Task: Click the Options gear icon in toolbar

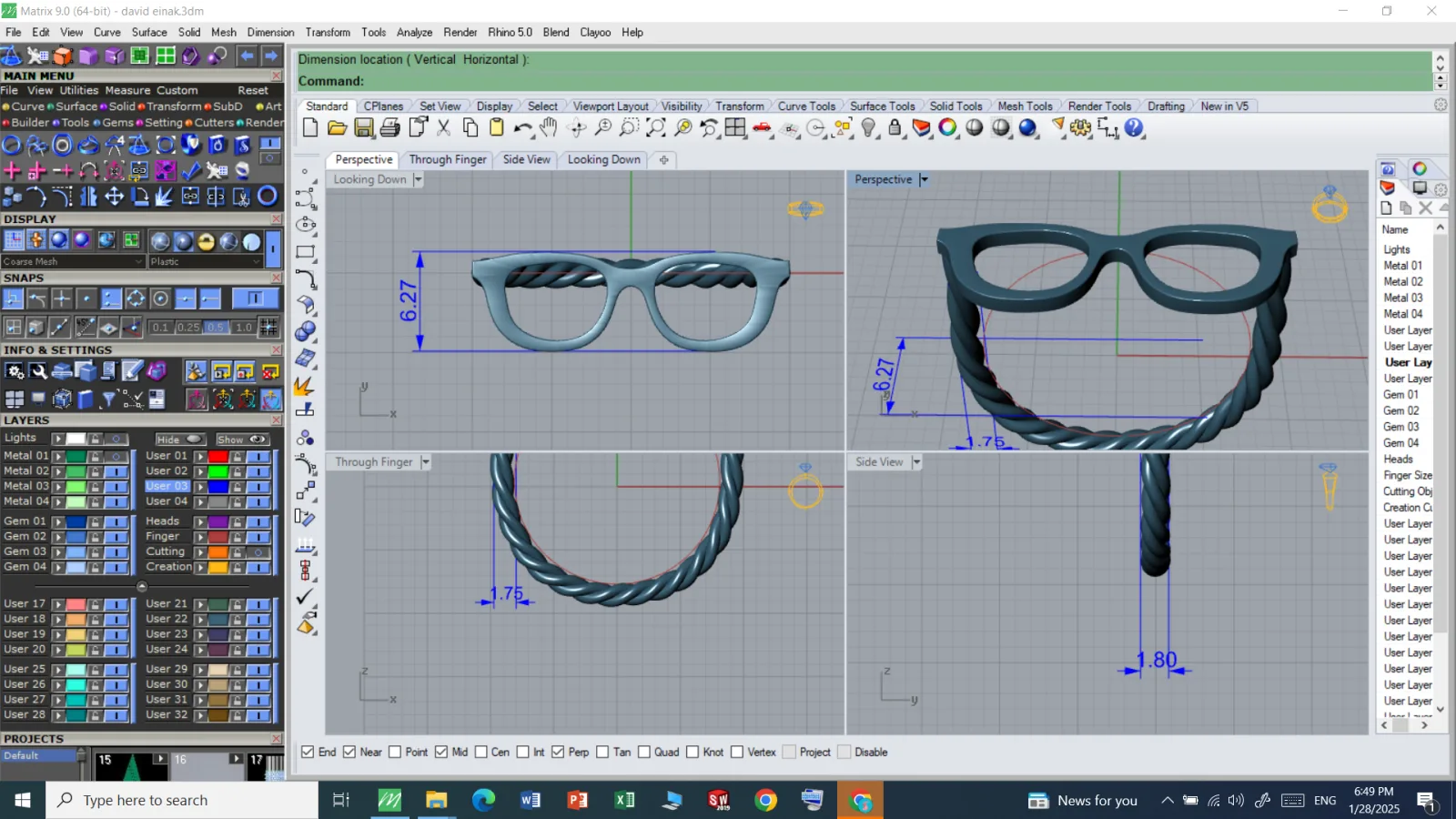Action: (1081, 128)
